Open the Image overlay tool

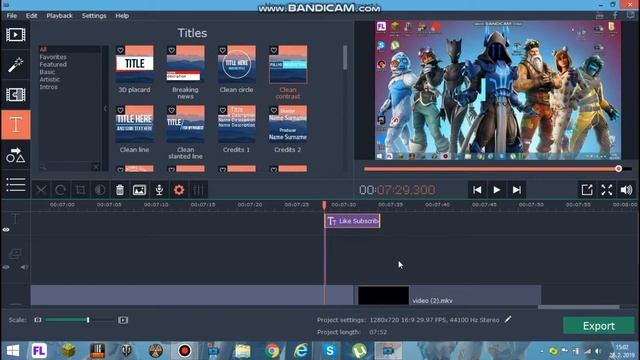tap(139, 190)
